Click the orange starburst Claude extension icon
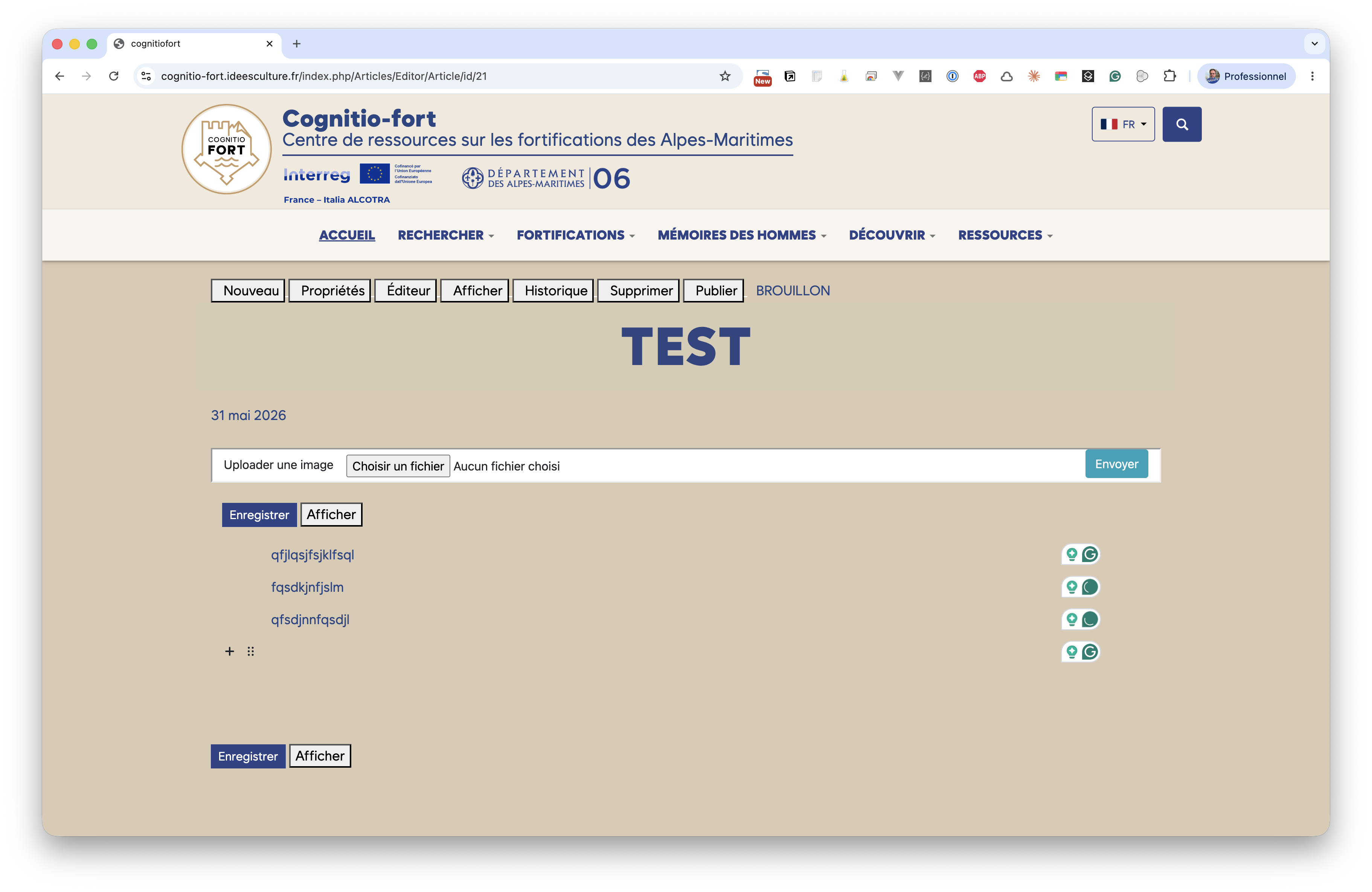This screenshot has width=1372, height=892. pos(1034,76)
